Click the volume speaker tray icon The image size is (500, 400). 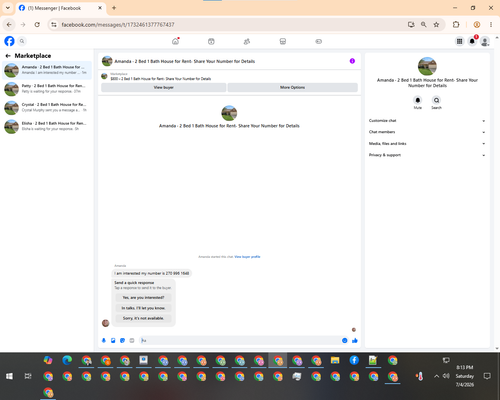point(446,376)
